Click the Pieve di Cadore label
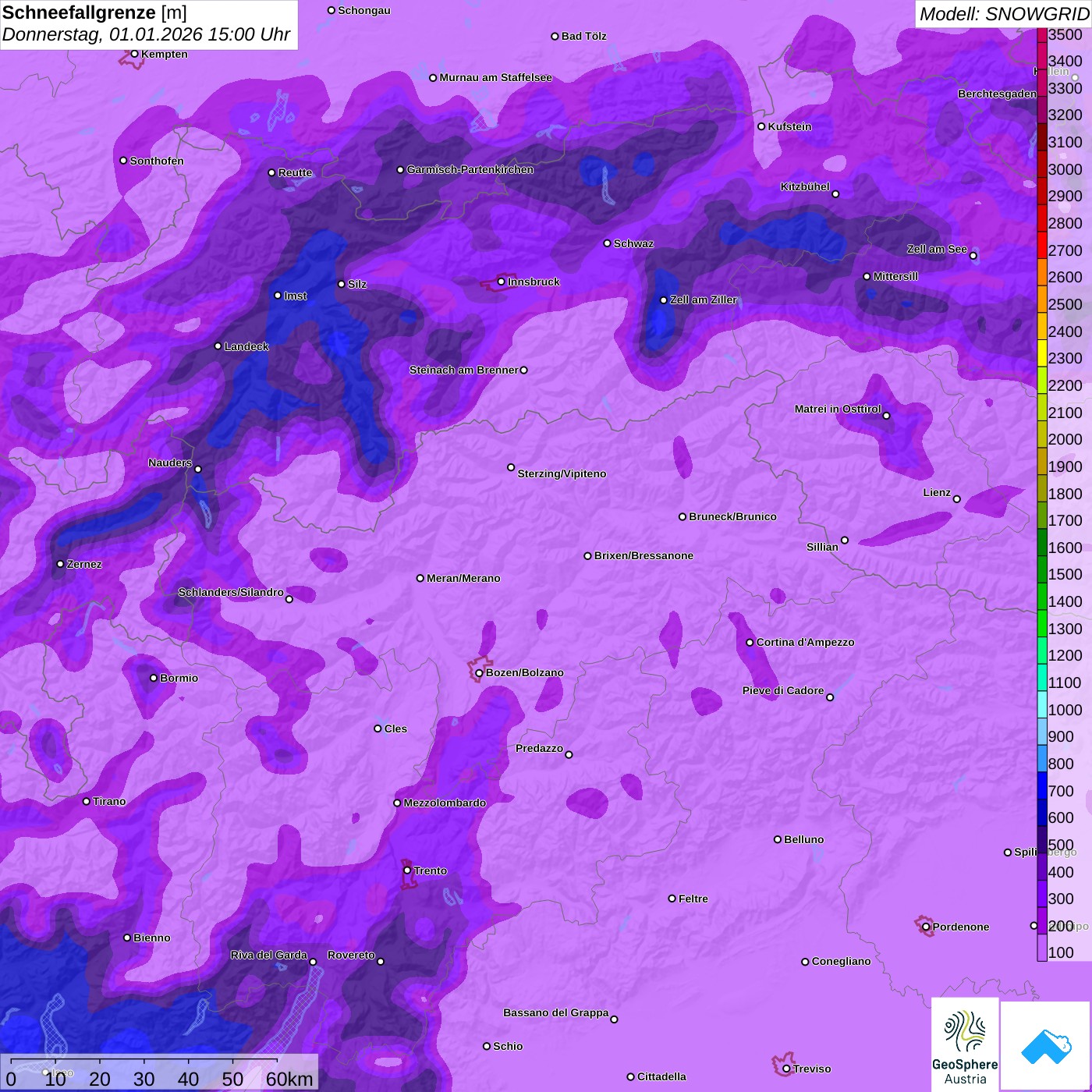Screen dimensions: 1092x1092 coord(783,690)
